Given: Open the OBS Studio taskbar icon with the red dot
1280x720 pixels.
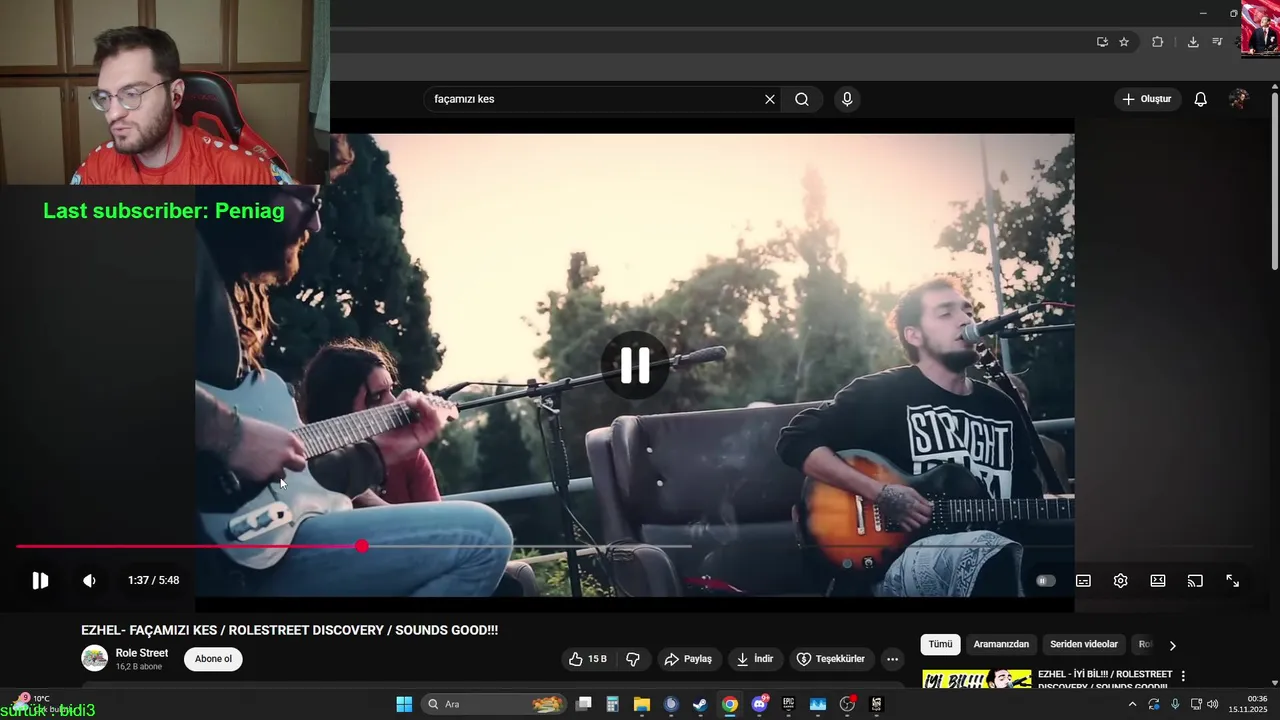Looking at the screenshot, I should pyautogui.click(x=848, y=704).
